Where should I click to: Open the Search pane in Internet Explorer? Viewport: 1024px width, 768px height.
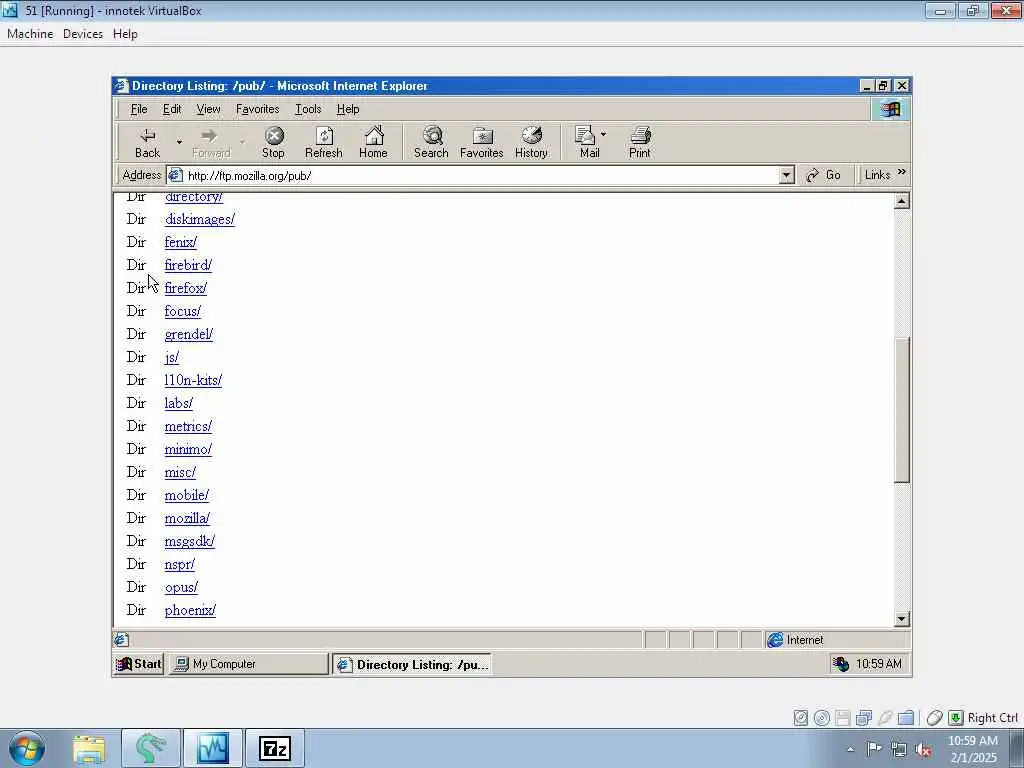(431, 142)
